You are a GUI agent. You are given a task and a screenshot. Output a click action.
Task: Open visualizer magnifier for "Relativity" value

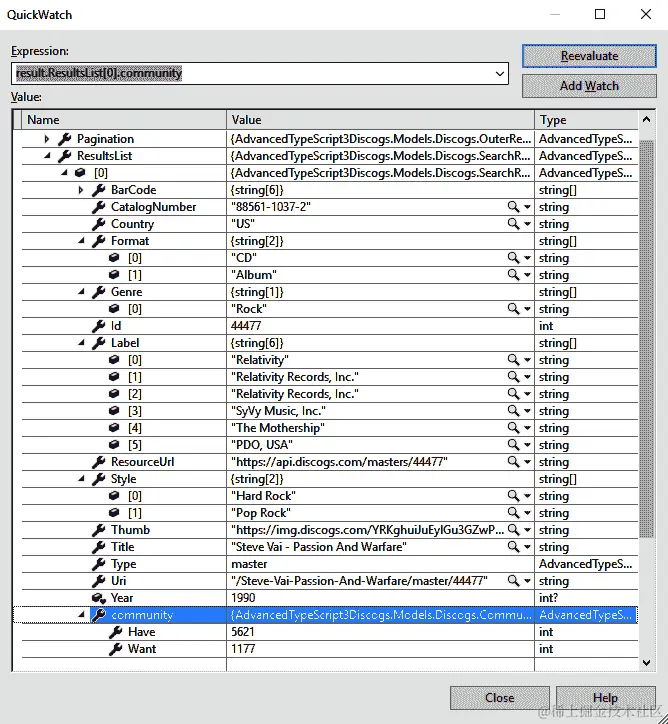pos(513,360)
